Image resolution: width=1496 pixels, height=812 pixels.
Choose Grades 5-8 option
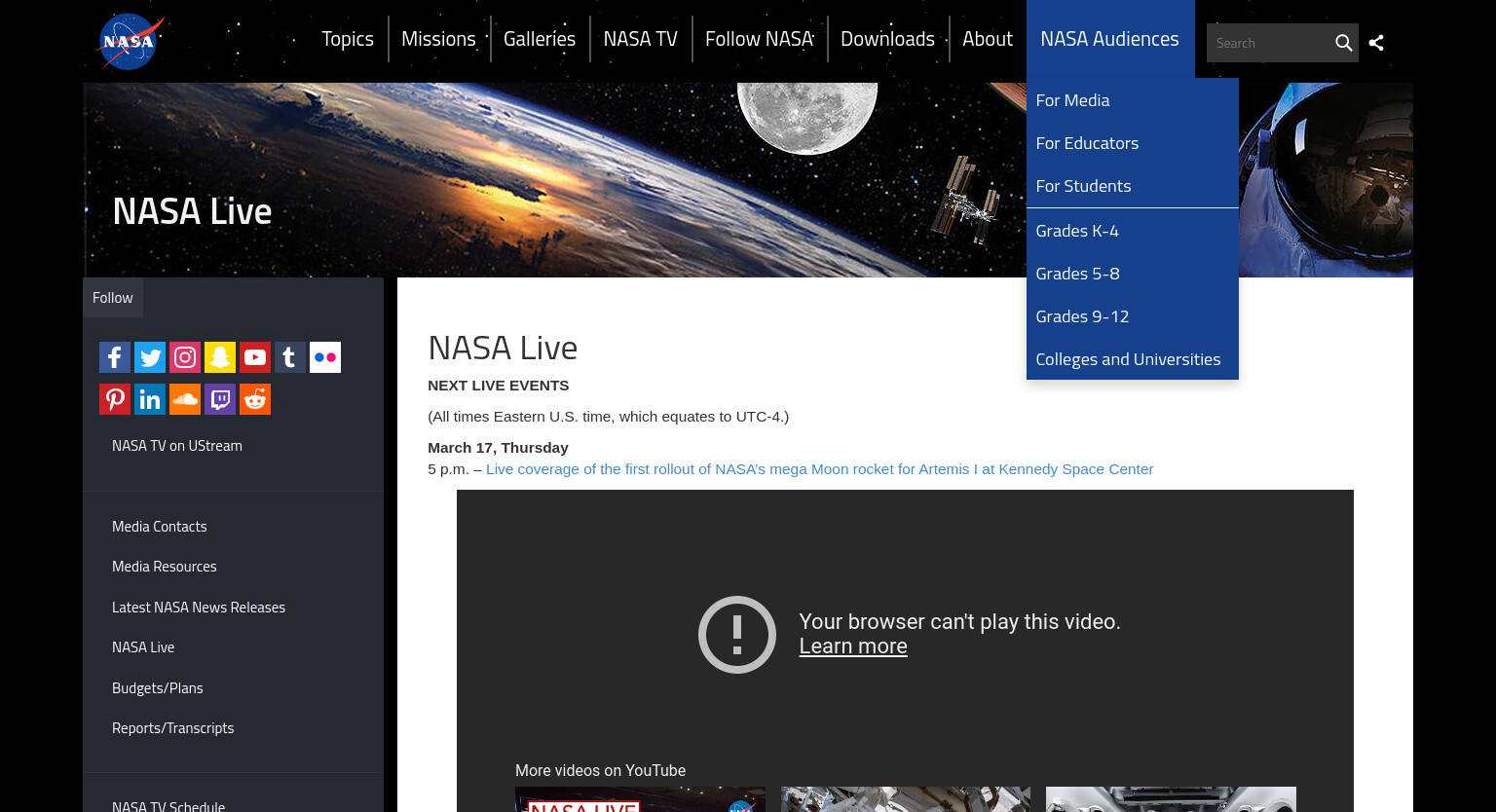point(1132,274)
